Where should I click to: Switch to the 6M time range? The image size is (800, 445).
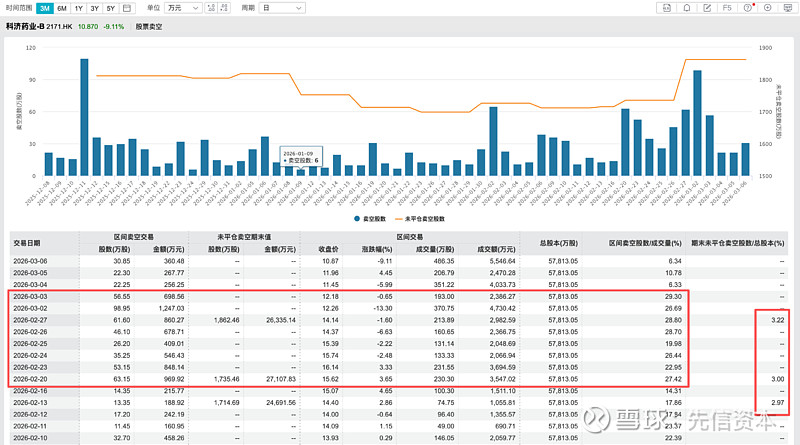[62, 7]
